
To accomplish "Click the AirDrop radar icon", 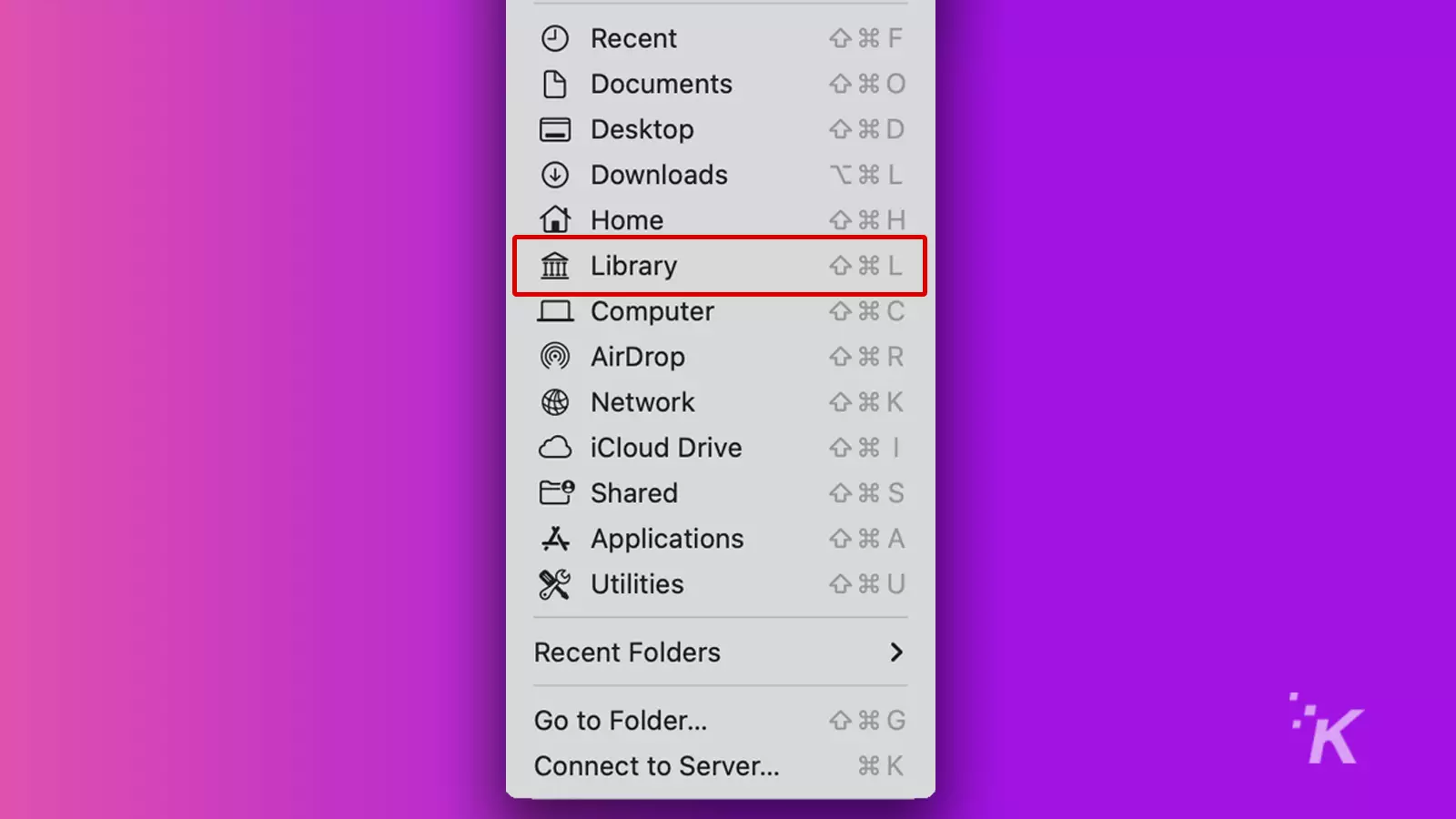I will 554,357.
